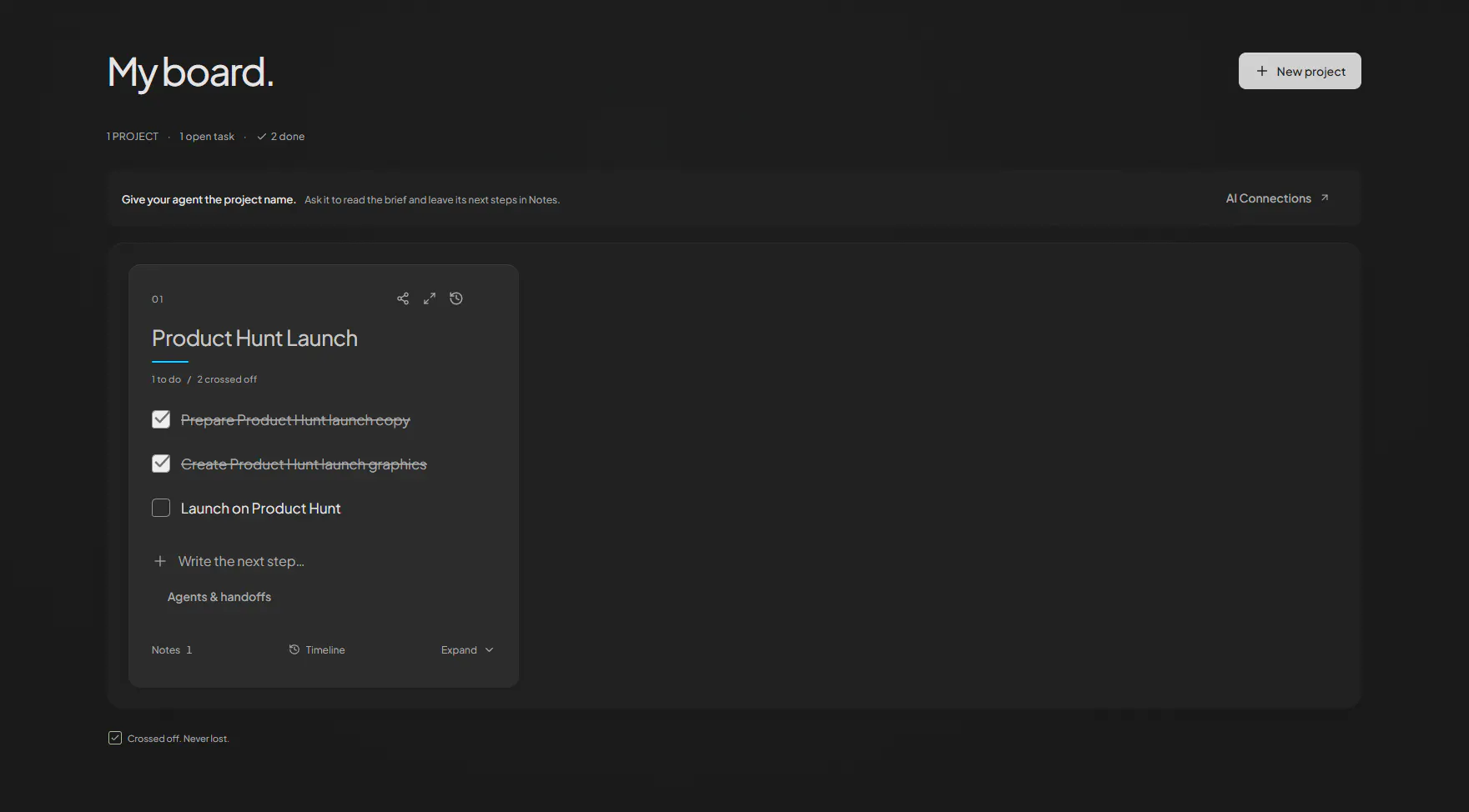Click Create Product Hunt launch graphics text
This screenshot has width=1469, height=812.
304,464
